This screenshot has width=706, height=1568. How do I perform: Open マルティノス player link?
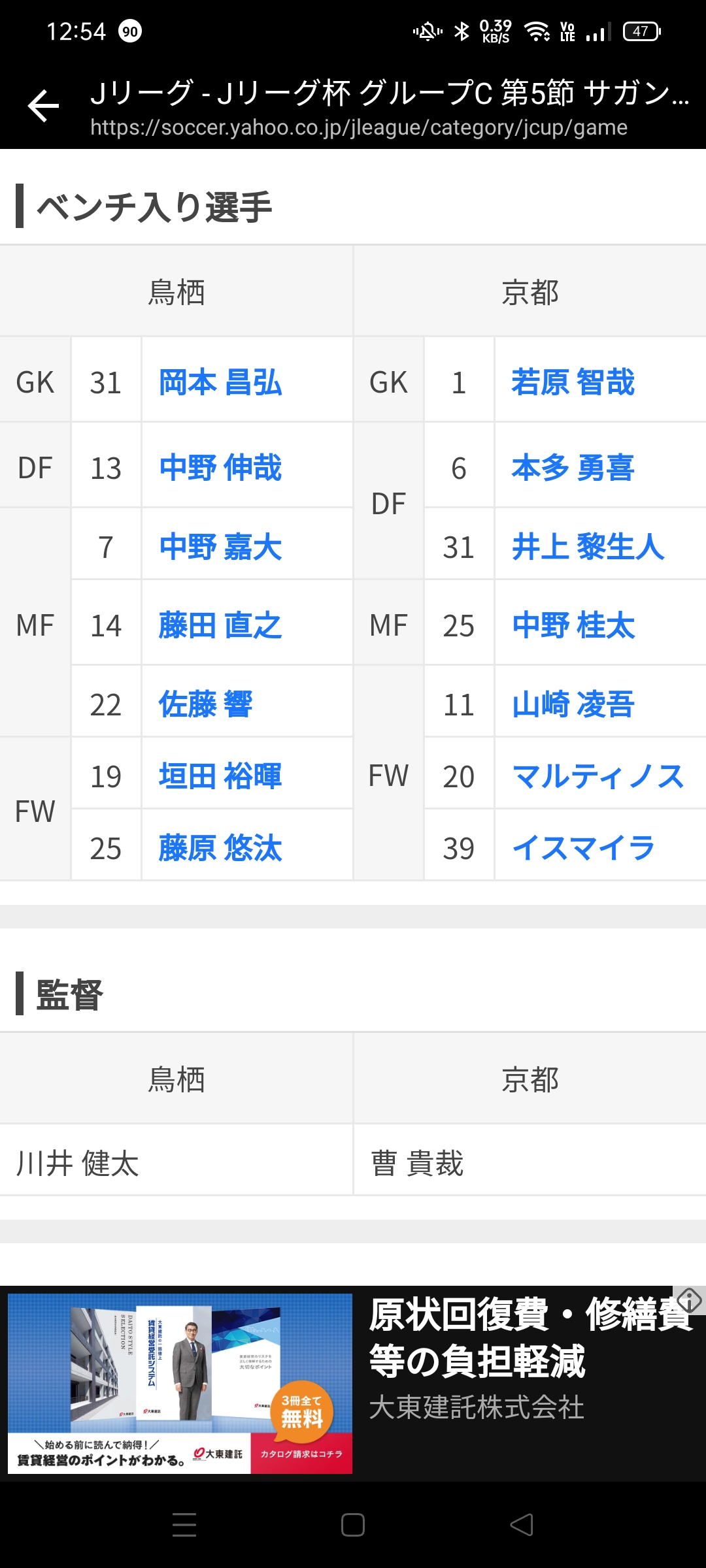[597, 777]
